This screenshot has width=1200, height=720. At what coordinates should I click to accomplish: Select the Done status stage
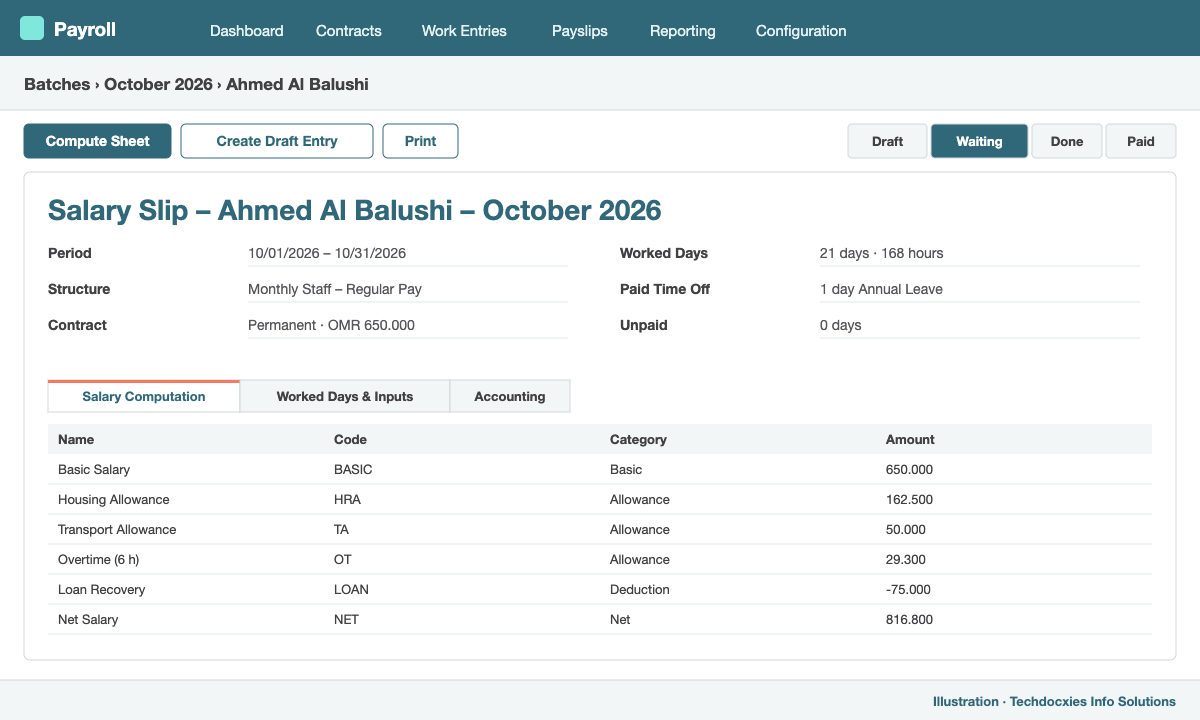coord(1067,141)
